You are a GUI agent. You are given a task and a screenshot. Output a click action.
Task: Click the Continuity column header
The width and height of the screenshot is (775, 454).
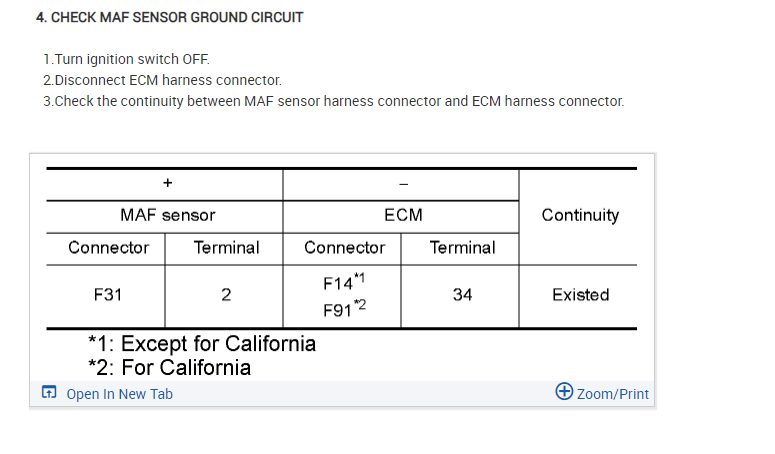point(580,215)
